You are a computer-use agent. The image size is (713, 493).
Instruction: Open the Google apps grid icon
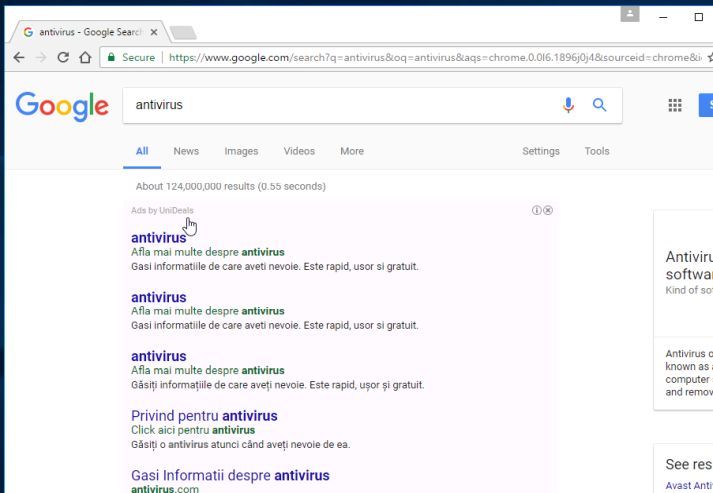tap(675, 105)
